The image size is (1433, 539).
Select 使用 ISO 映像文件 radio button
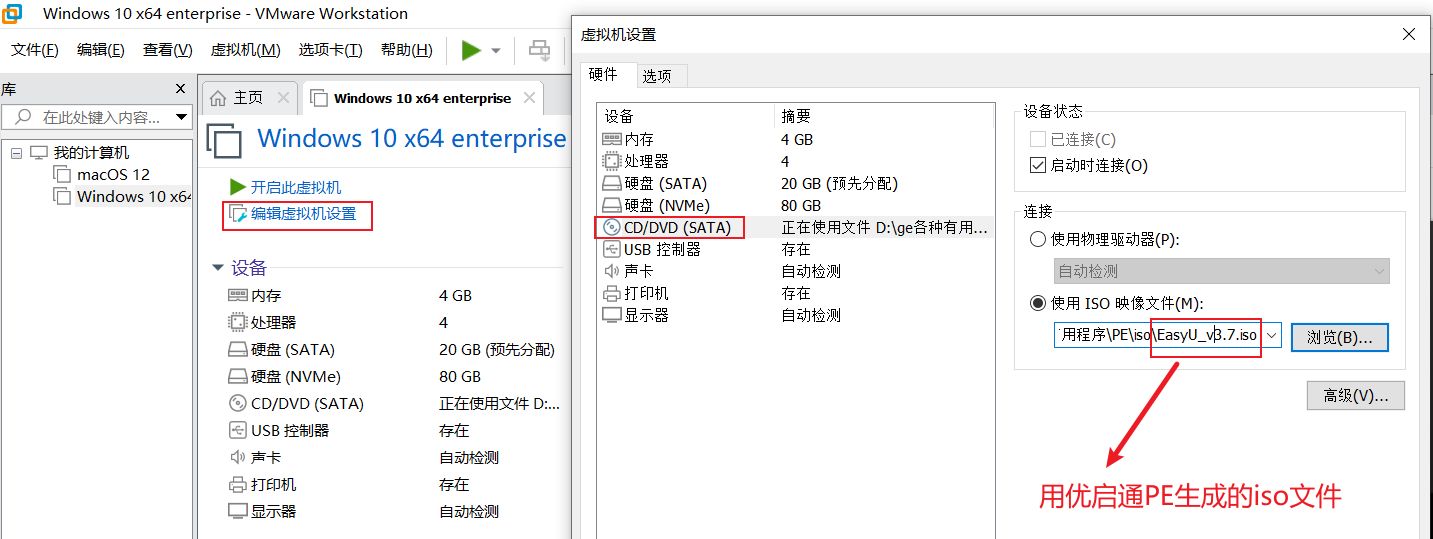tap(1037, 303)
